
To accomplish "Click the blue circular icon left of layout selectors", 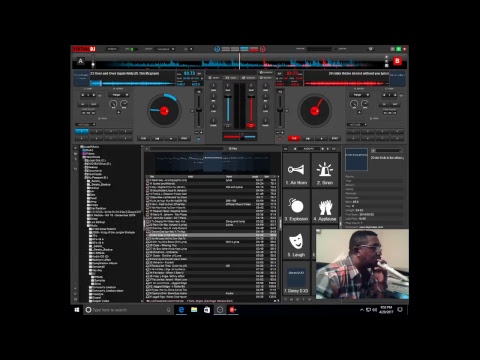I will (x=217, y=49).
